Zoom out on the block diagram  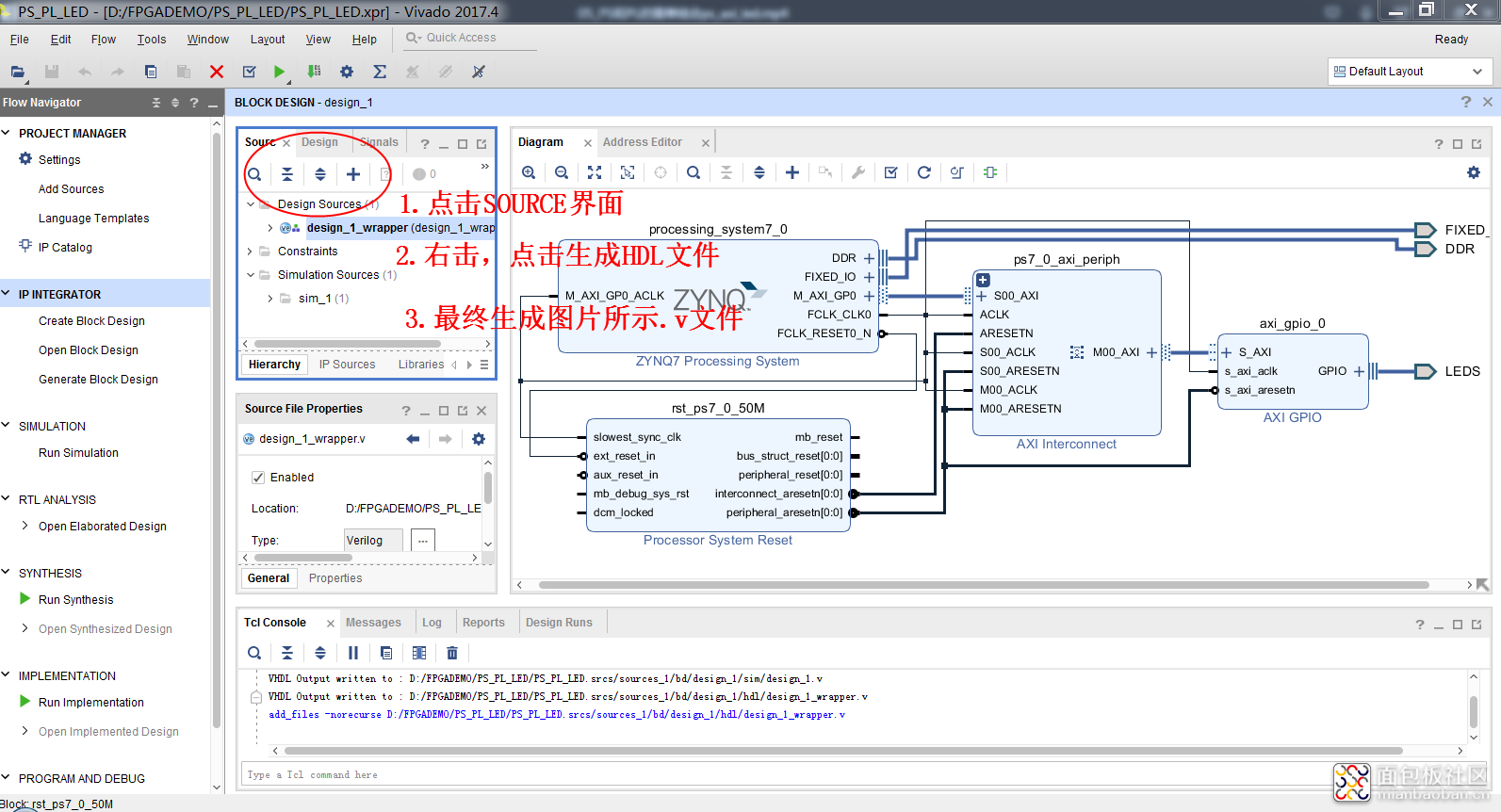[562, 172]
